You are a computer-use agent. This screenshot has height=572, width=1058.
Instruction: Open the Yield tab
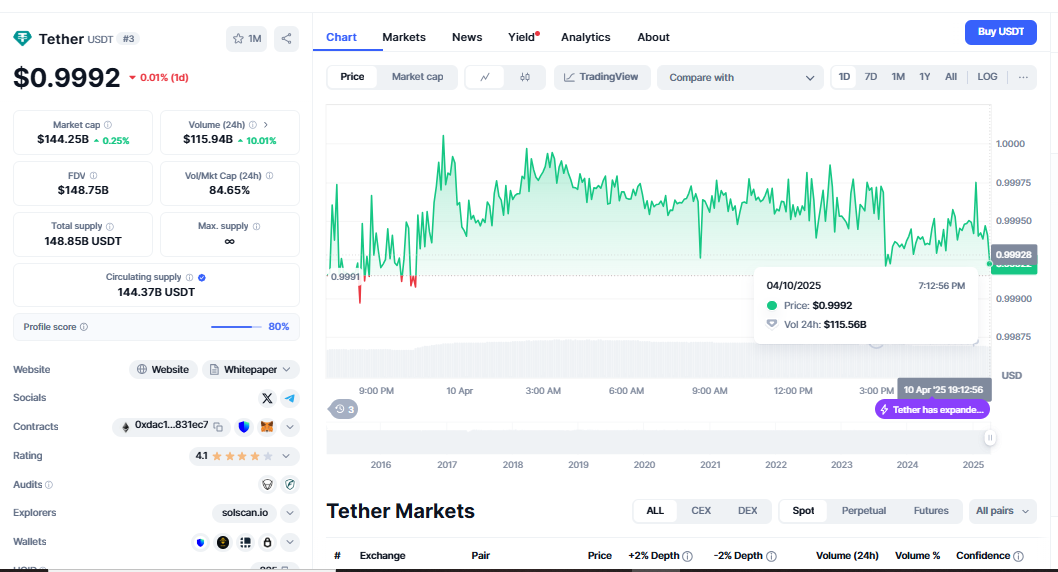pyautogui.click(x=522, y=37)
